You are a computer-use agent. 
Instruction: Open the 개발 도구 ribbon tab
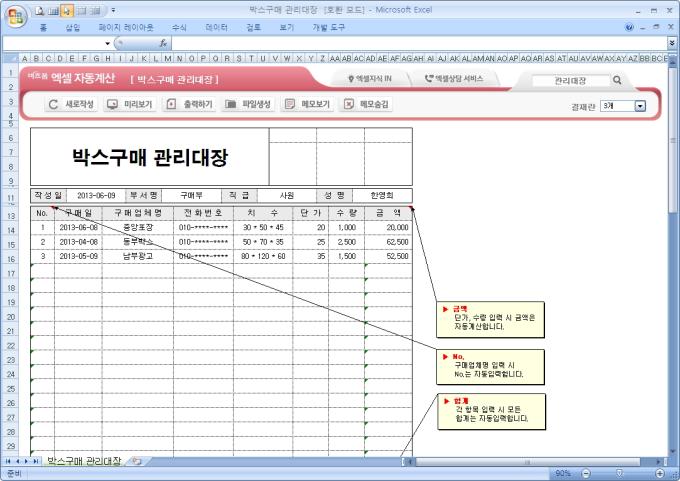[x=328, y=28]
